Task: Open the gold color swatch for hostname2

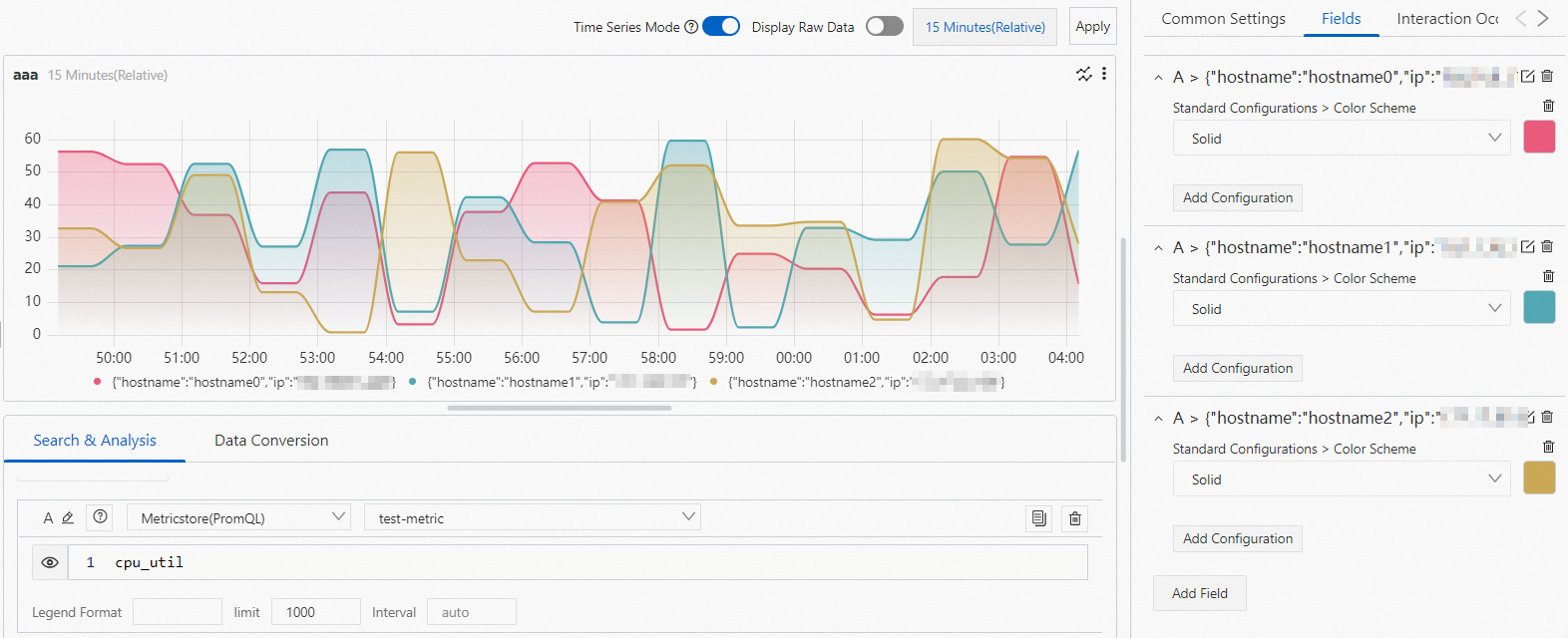Action: click(1539, 478)
